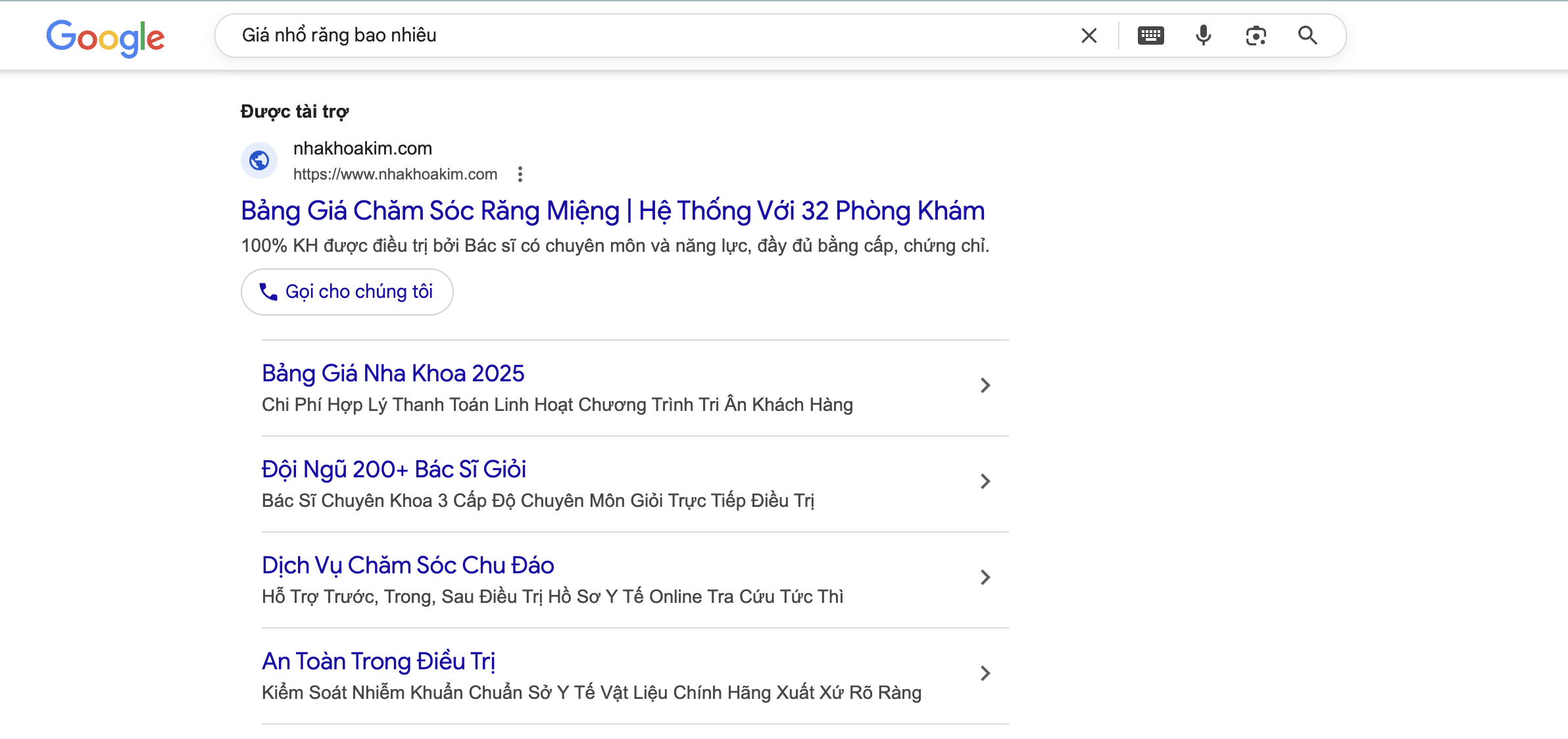Open the nhakhoakim.com site name
The height and width of the screenshot is (739, 1568).
pos(362,149)
